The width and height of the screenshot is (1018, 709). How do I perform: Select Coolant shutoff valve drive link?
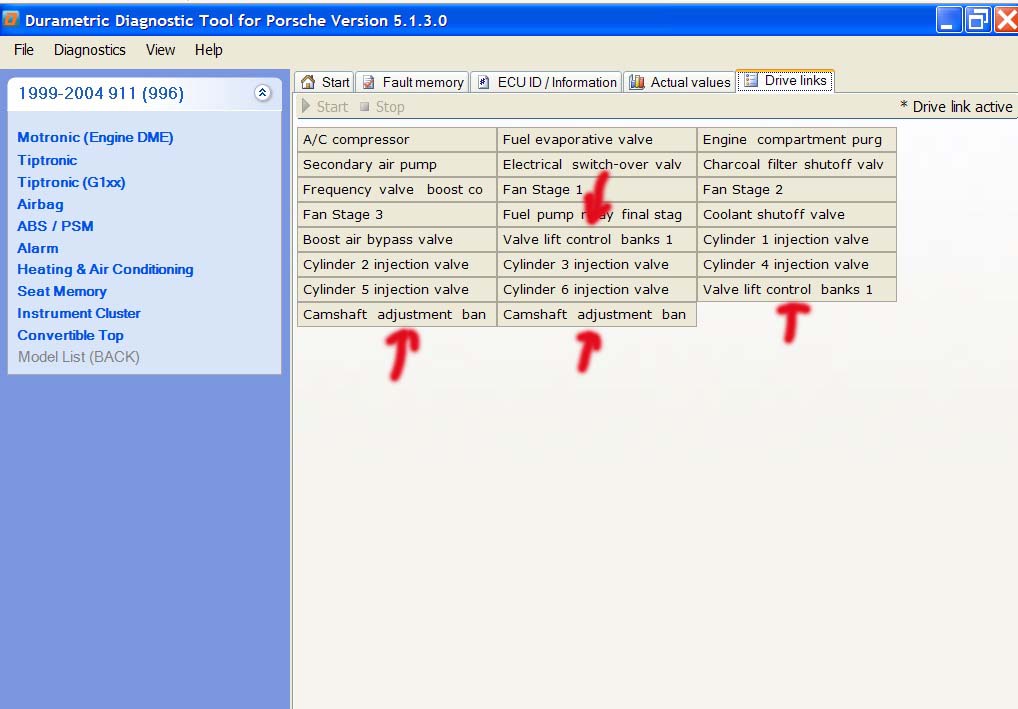pyautogui.click(x=797, y=215)
